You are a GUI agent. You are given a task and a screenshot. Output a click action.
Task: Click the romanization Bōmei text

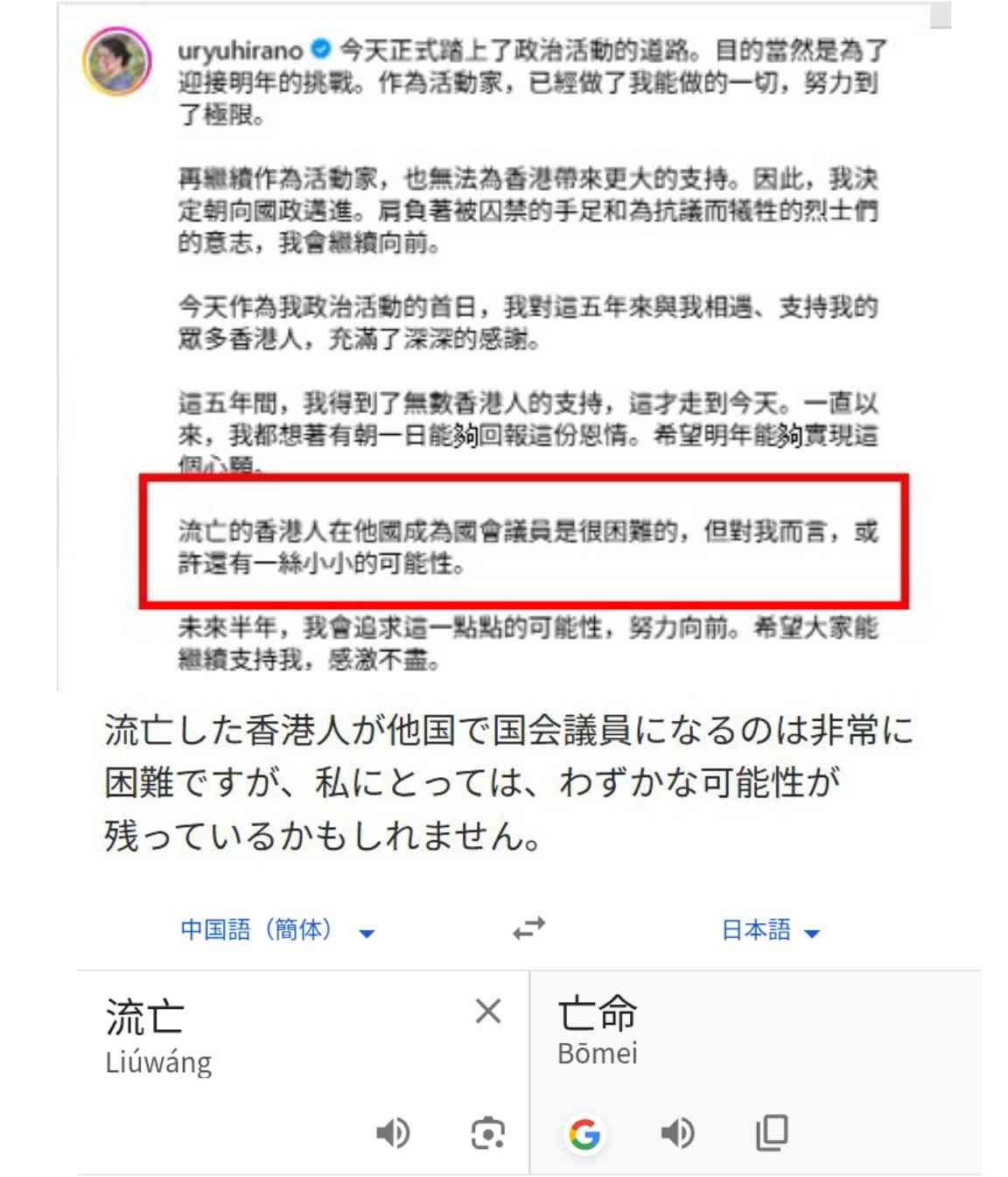tap(598, 1053)
